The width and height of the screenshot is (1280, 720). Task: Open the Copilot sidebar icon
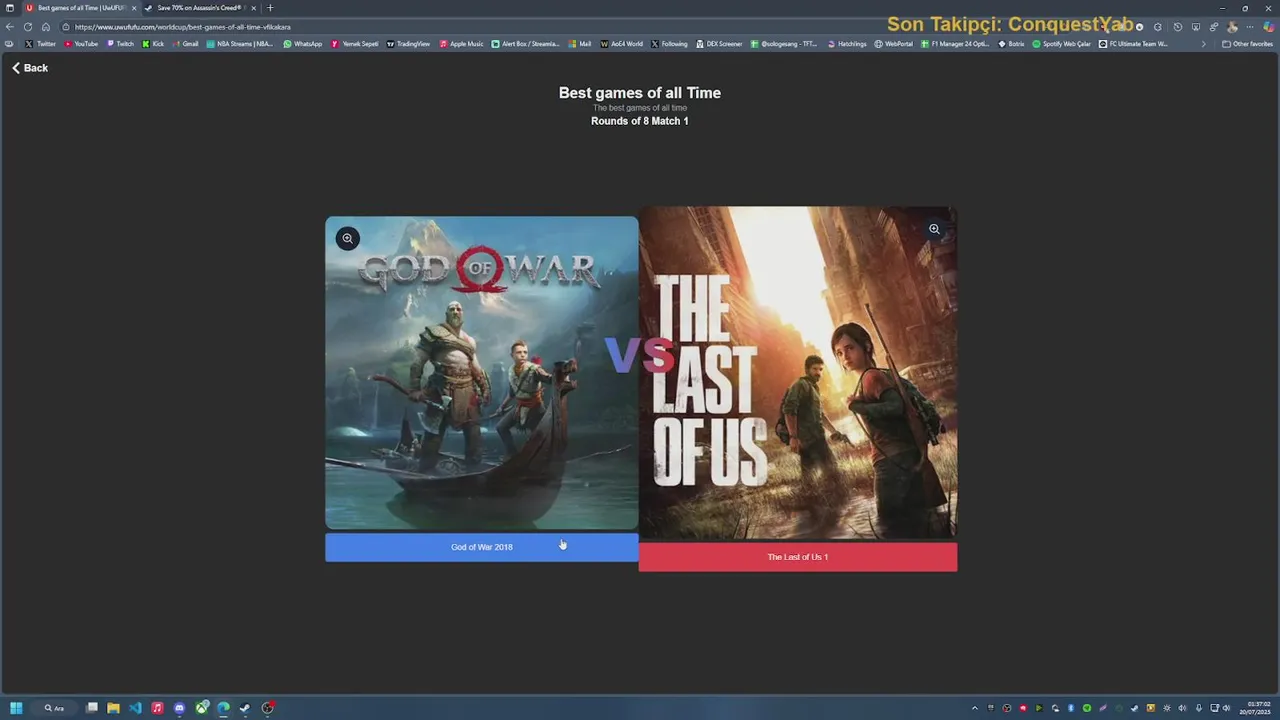click(x=1269, y=27)
